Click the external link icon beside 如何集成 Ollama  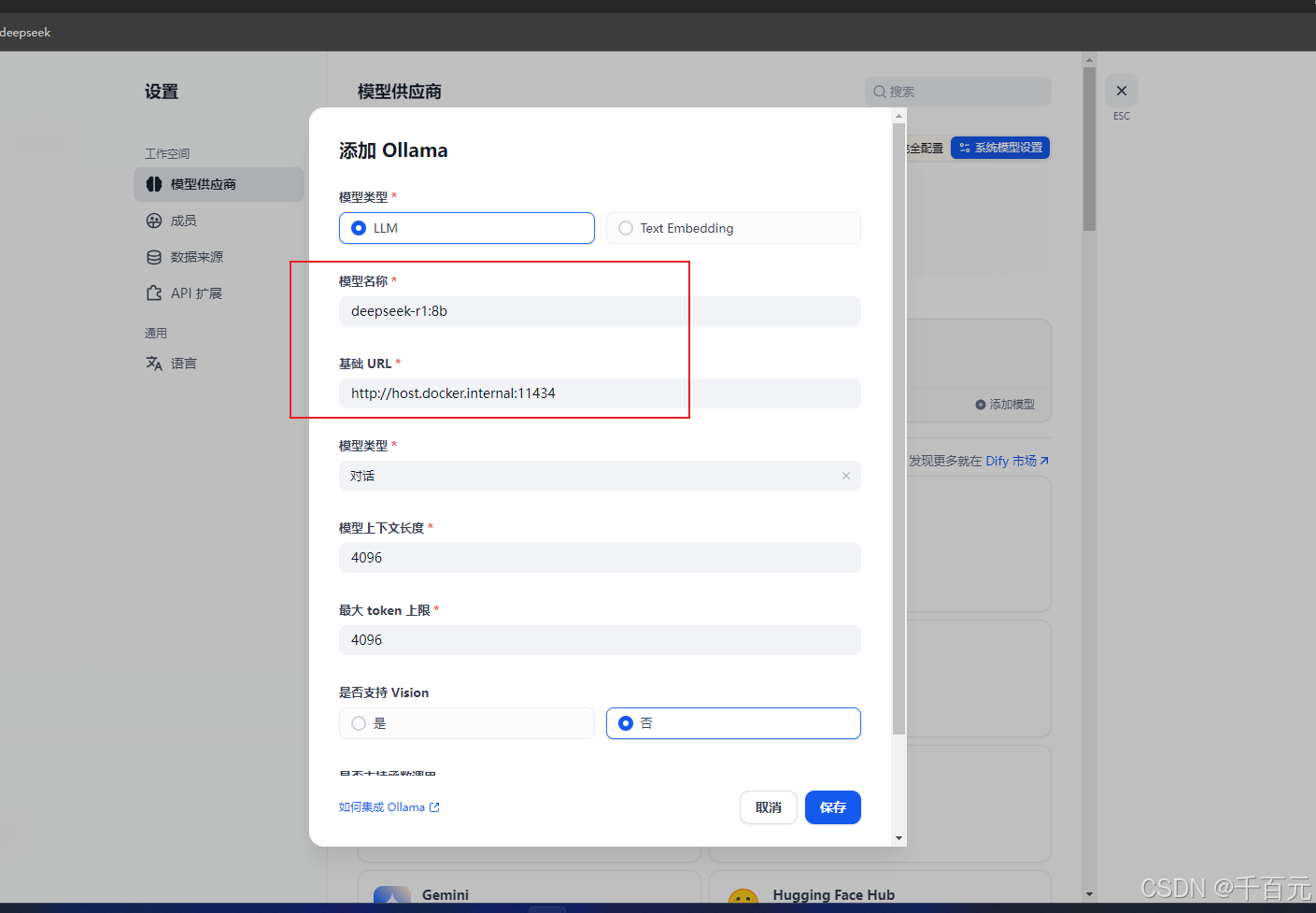click(434, 807)
